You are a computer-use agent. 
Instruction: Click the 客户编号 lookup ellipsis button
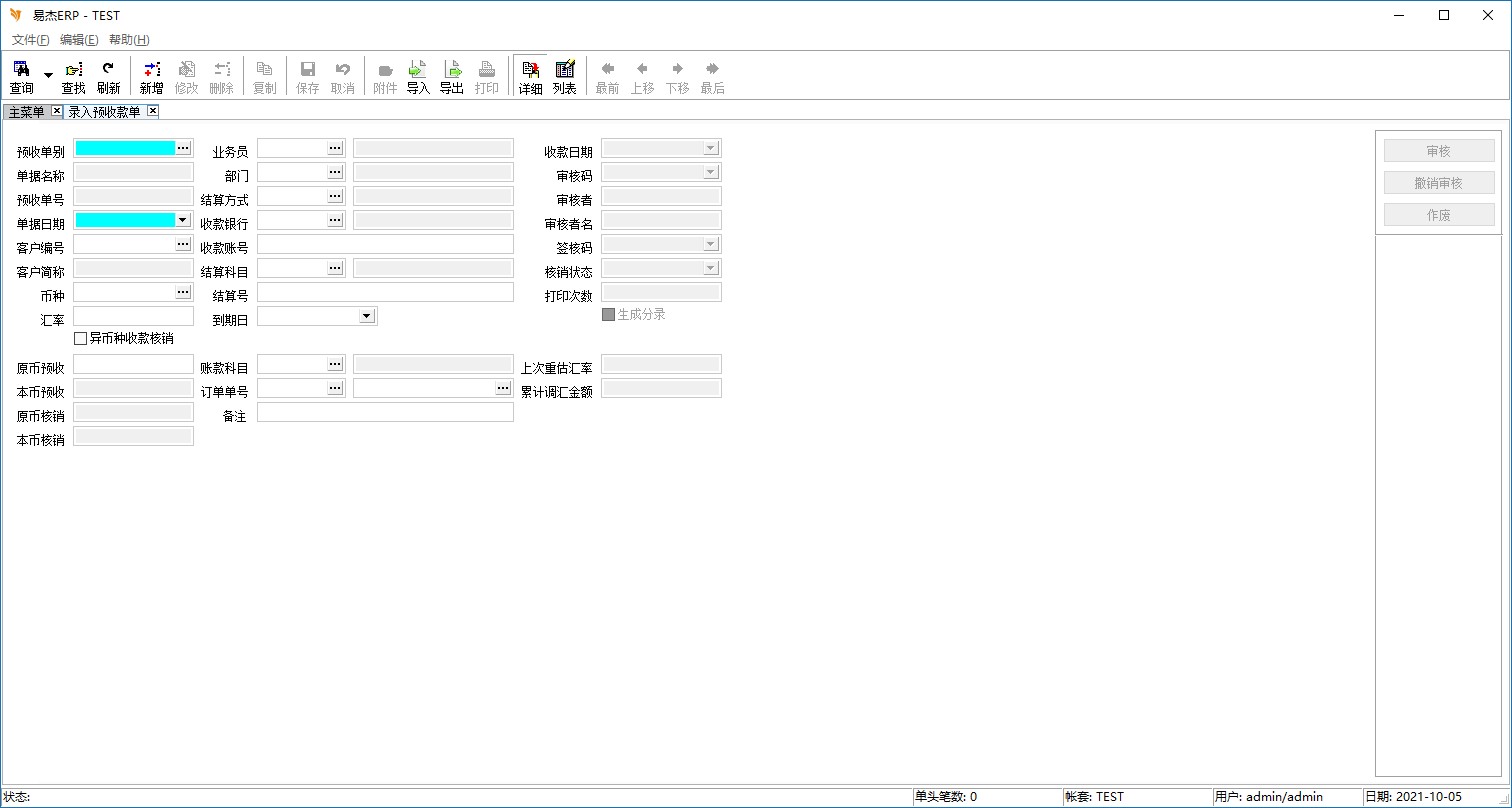183,244
